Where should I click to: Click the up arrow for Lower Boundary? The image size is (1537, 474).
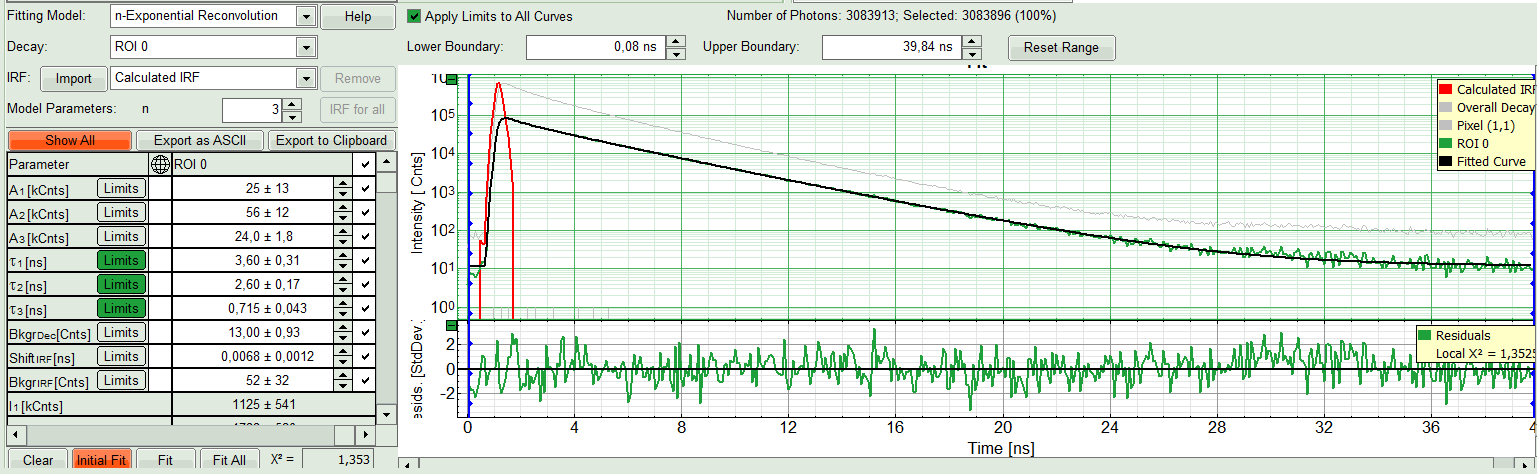676,42
